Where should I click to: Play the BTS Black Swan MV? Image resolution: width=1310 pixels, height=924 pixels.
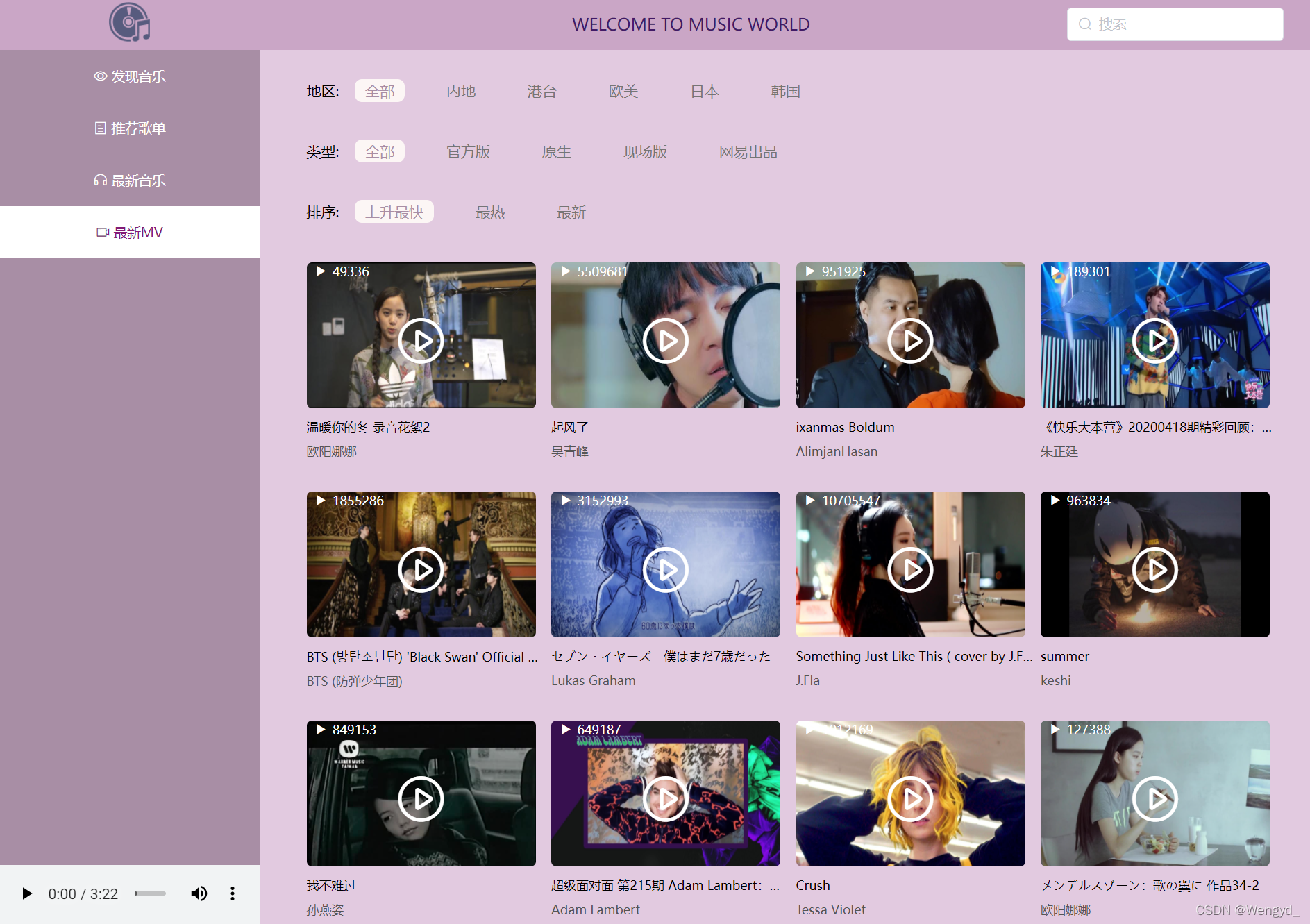click(x=421, y=570)
